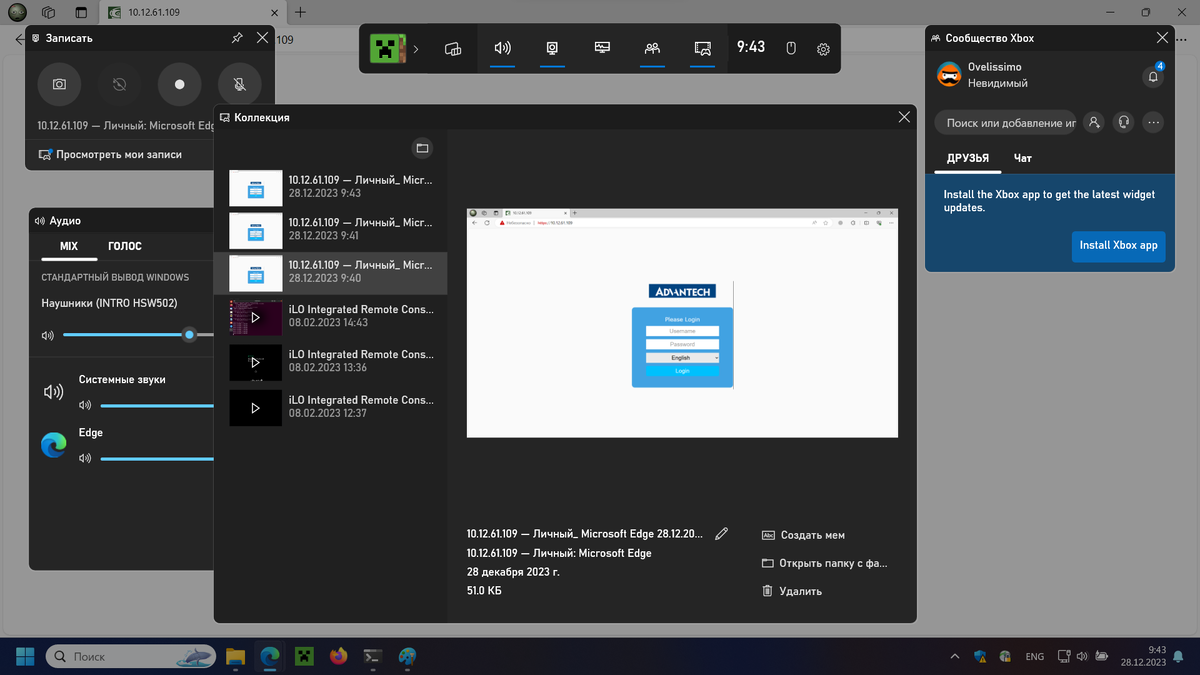Click the add friend person icon
This screenshot has width=1200, height=675.
click(x=1094, y=122)
